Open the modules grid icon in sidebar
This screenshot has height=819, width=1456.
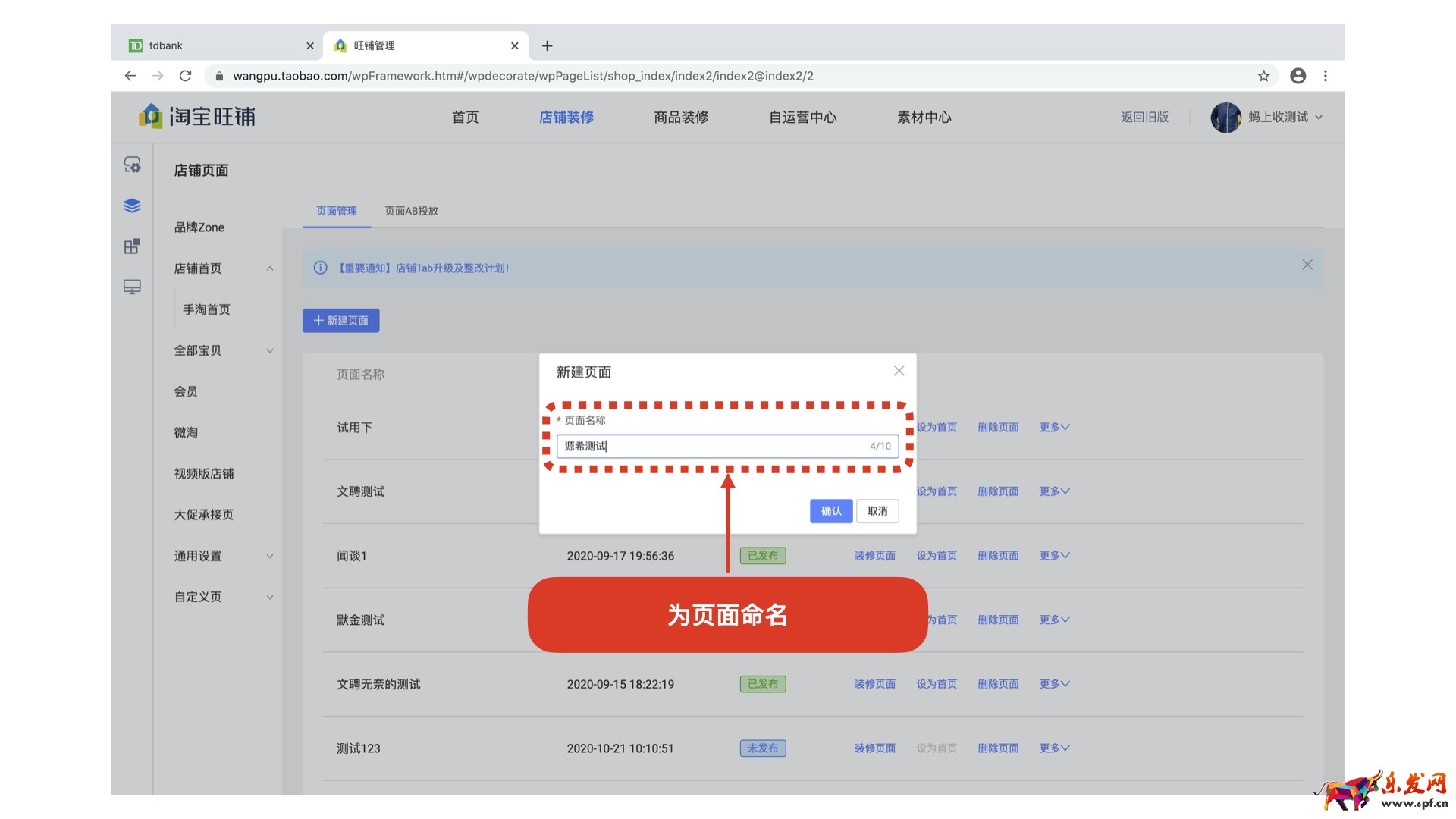132,246
